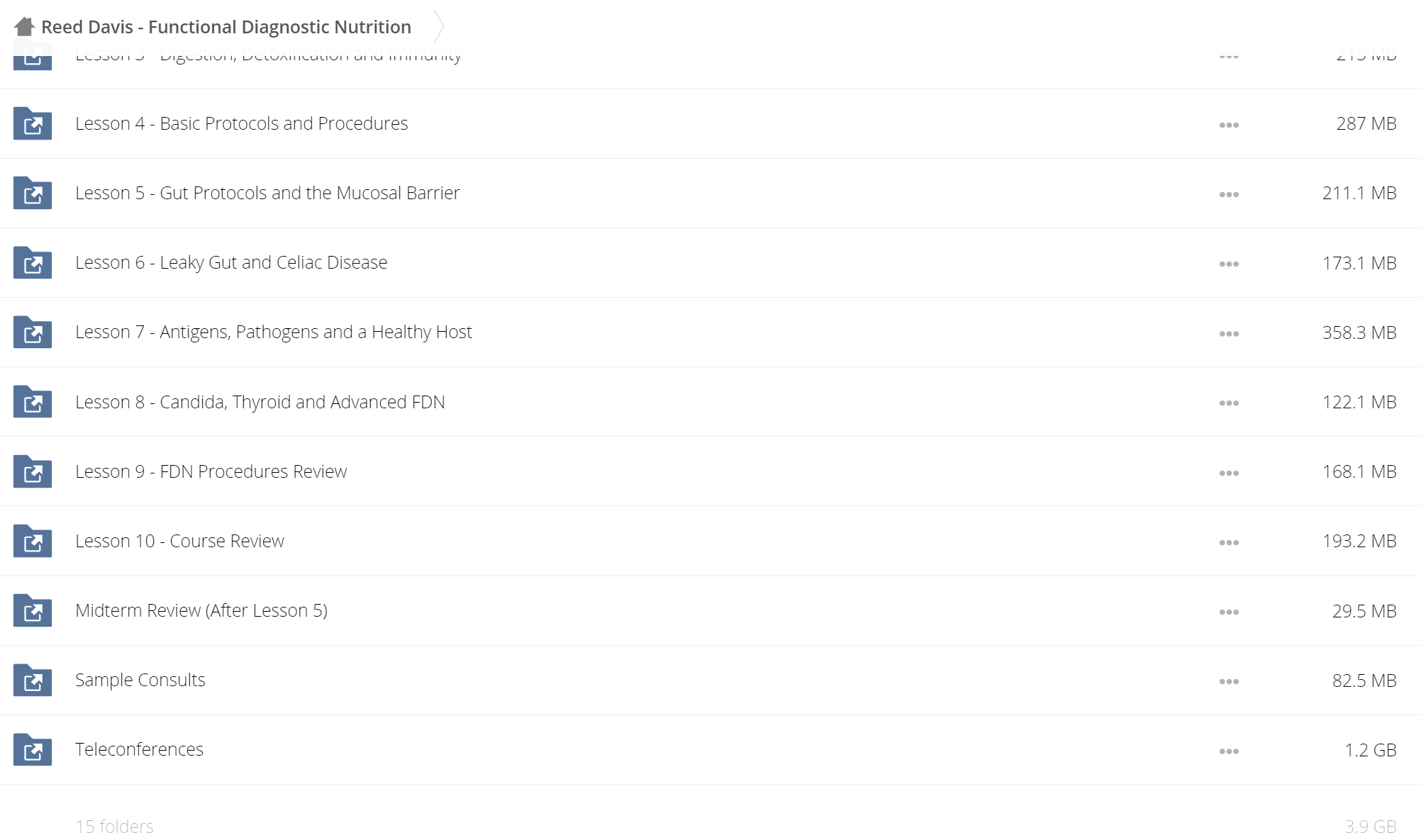Open the Lesson 4 shared folder icon

[x=33, y=123]
